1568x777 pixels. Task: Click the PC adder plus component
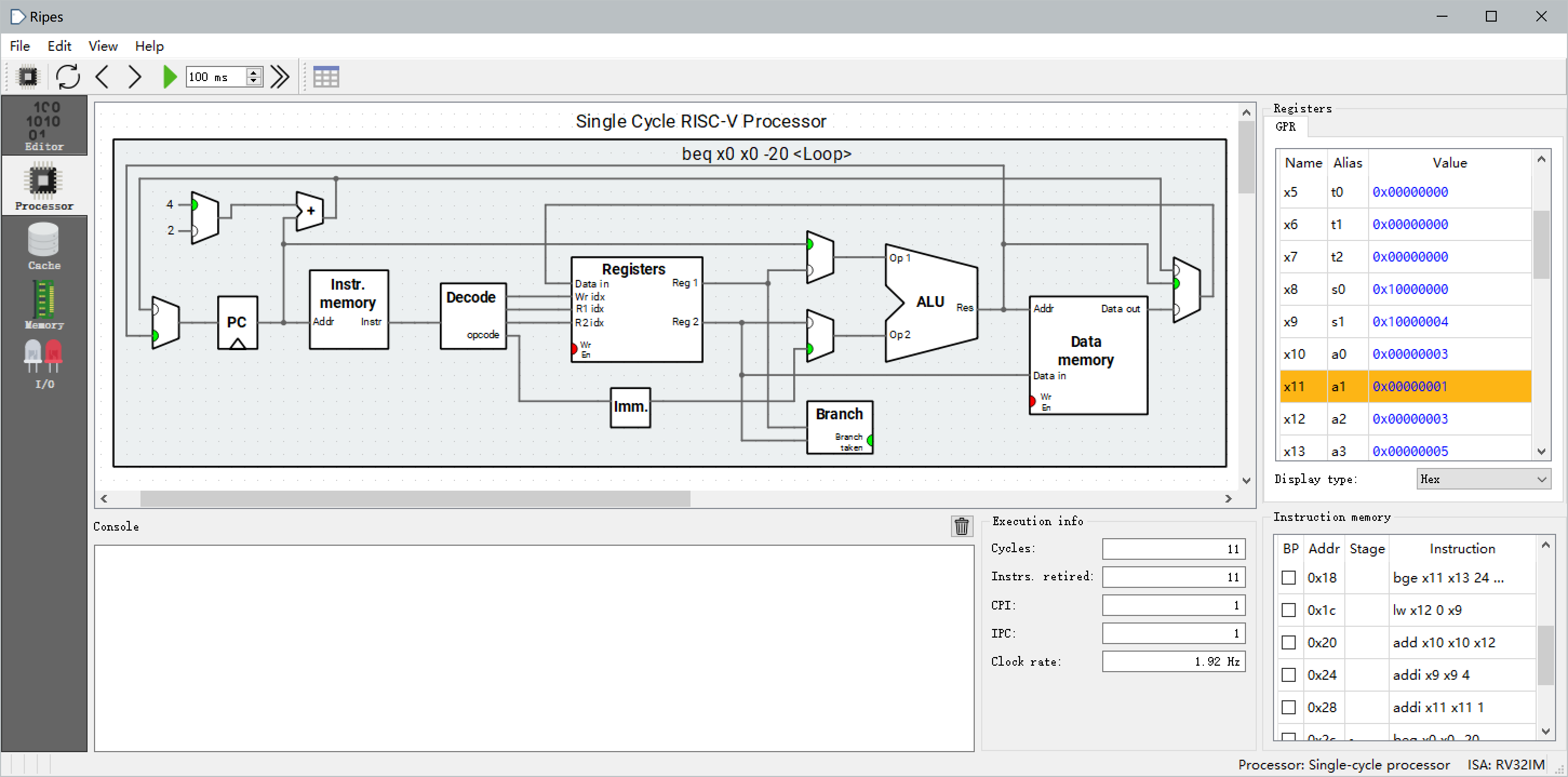click(310, 211)
